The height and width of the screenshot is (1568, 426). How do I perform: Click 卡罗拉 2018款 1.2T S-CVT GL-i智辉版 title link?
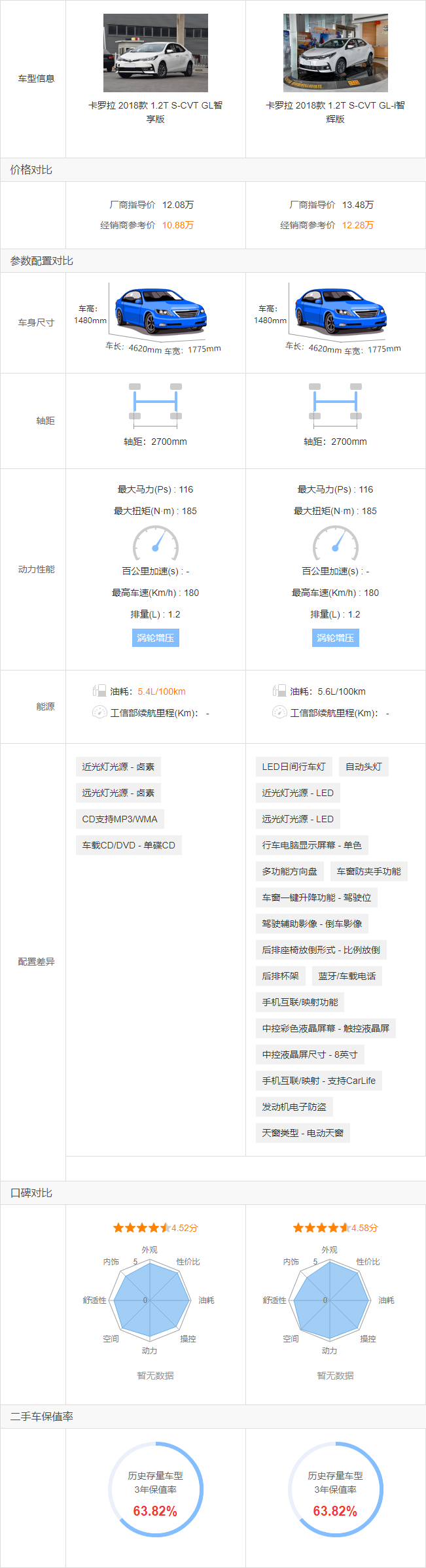(336, 112)
